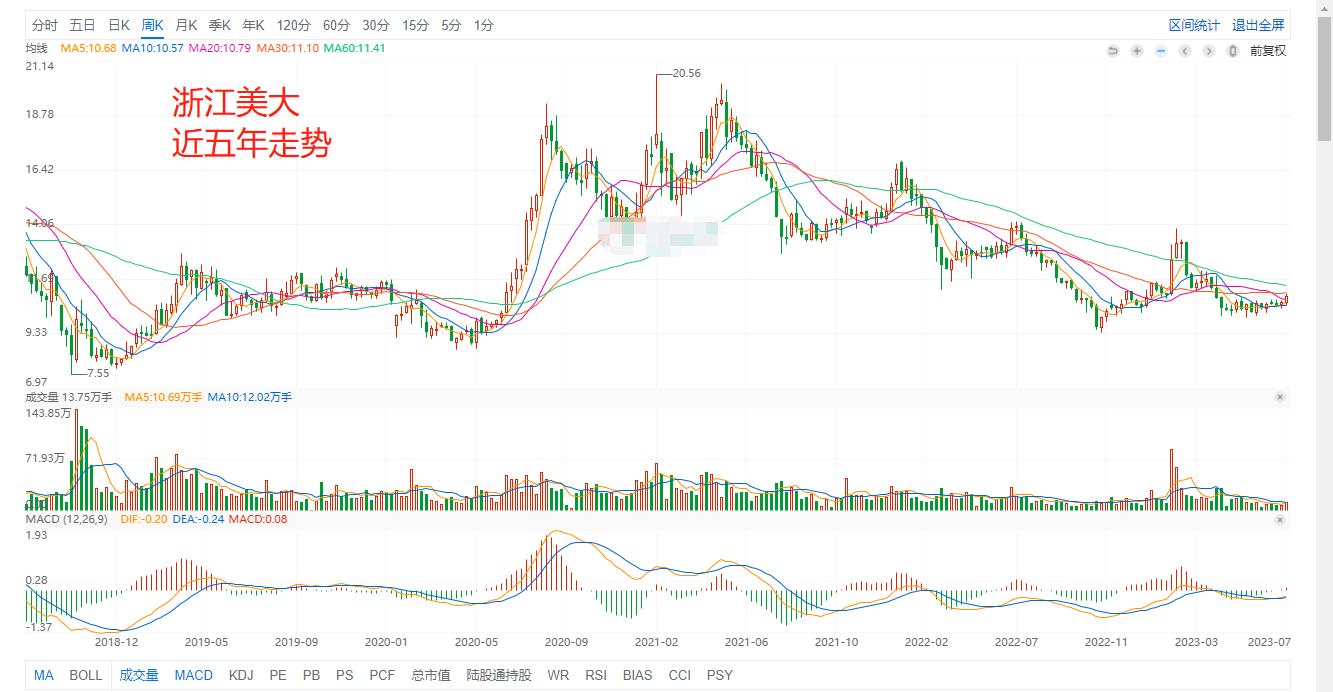Close the MACD indicator panel
Viewport: 1333px width, 692px height.
point(1280,521)
